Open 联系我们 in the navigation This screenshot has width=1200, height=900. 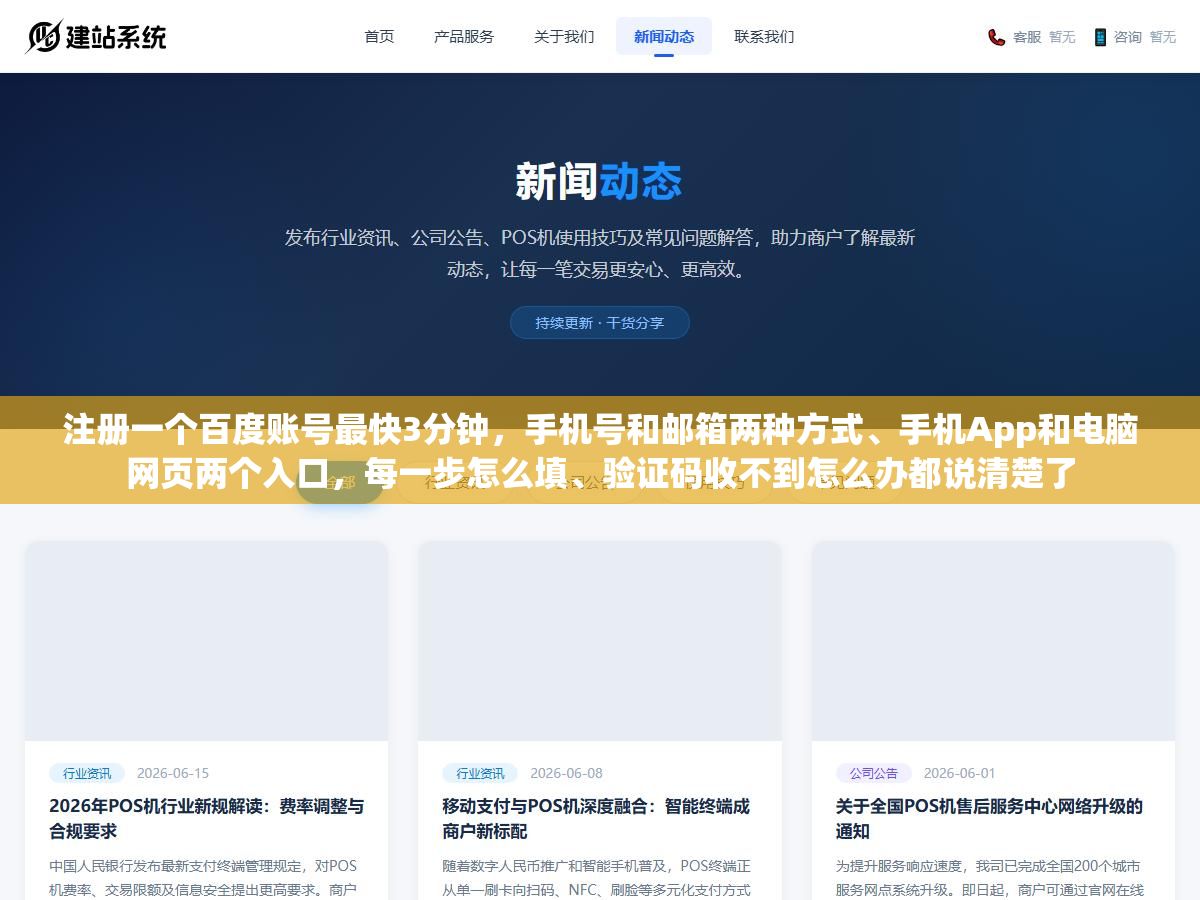point(764,36)
